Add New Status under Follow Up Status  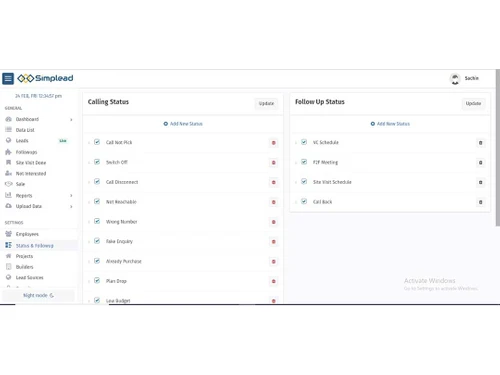tap(390, 124)
